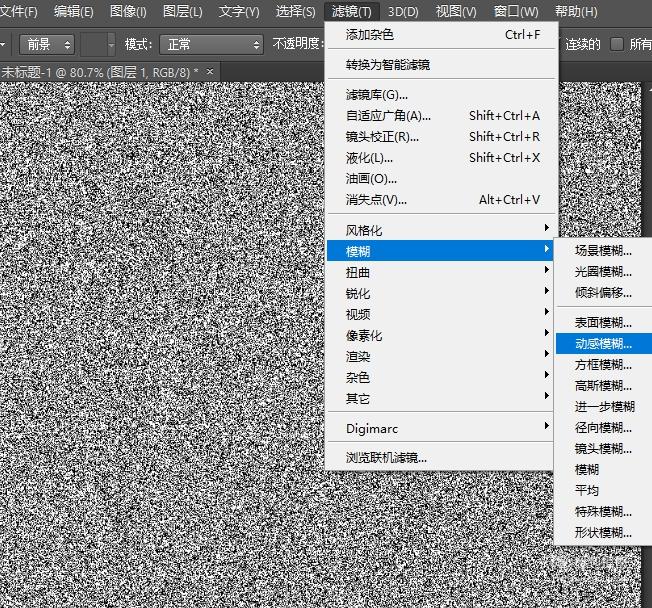Image resolution: width=652 pixels, height=608 pixels.
Task: Choose 转换为智能滤镜
Action: click(442, 64)
